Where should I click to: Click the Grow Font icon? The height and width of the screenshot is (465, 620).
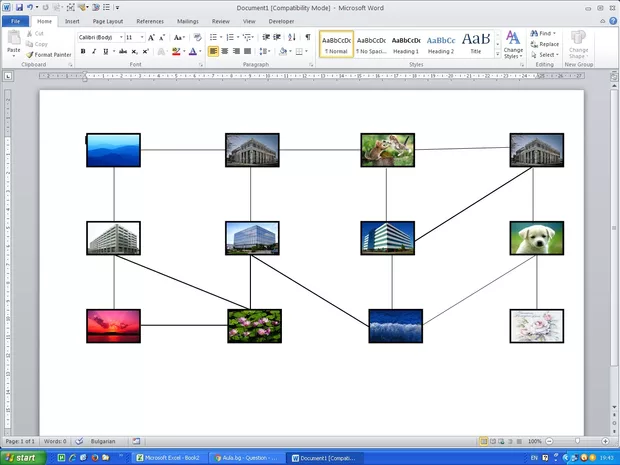coord(152,37)
